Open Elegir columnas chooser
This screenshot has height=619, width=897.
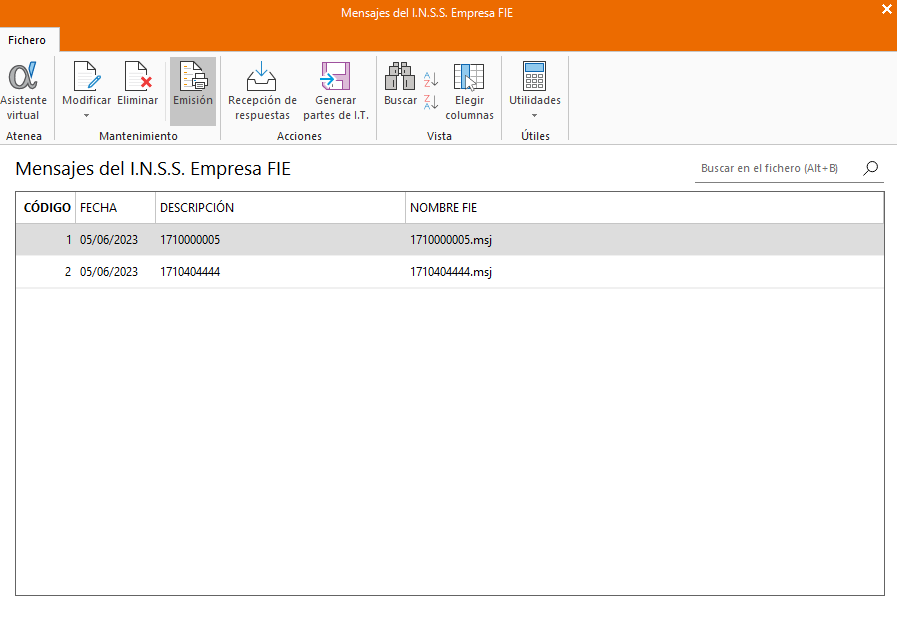(x=469, y=78)
